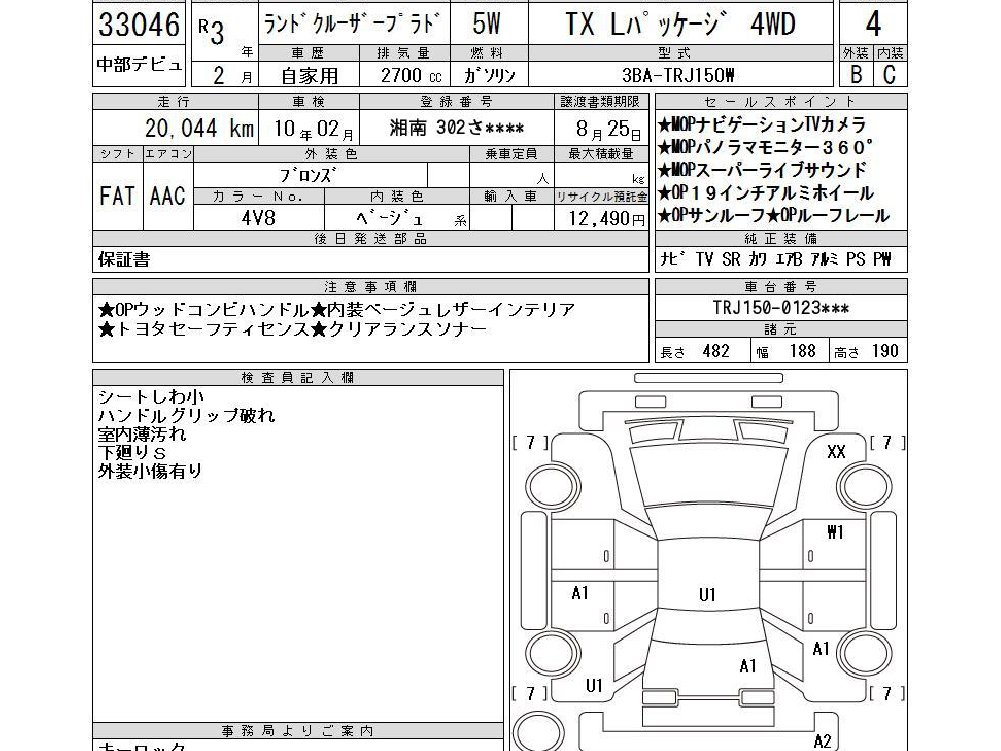Select the OP19インチアルミホイール line

(x=765, y=193)
